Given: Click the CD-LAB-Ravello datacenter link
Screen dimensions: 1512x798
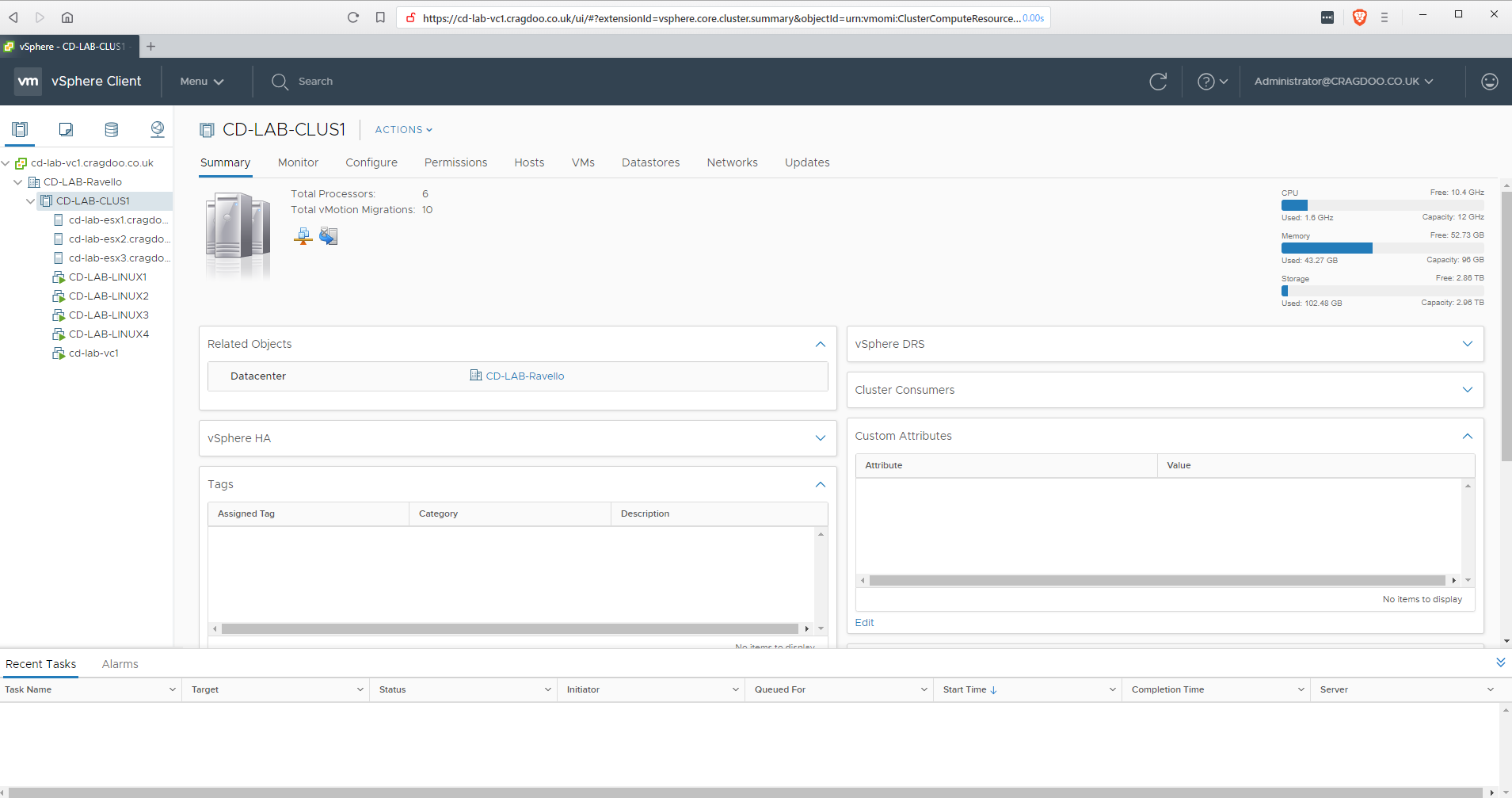Looking at the screenshot, I should (524, 376).
